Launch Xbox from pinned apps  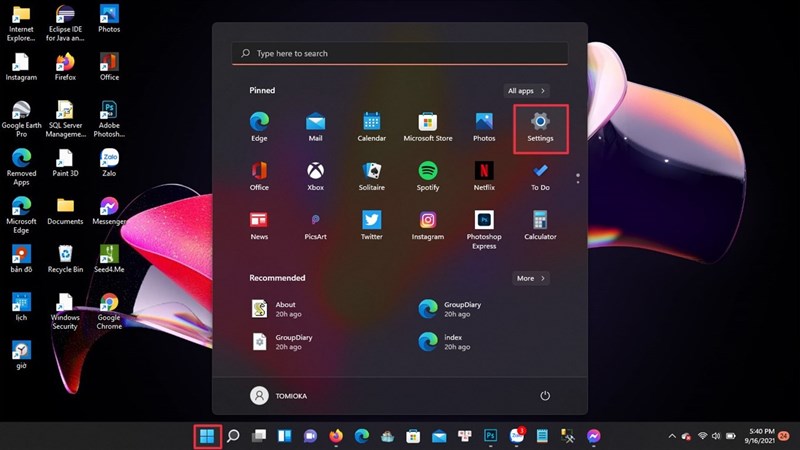pyautogui.click(x=315, y=176)
